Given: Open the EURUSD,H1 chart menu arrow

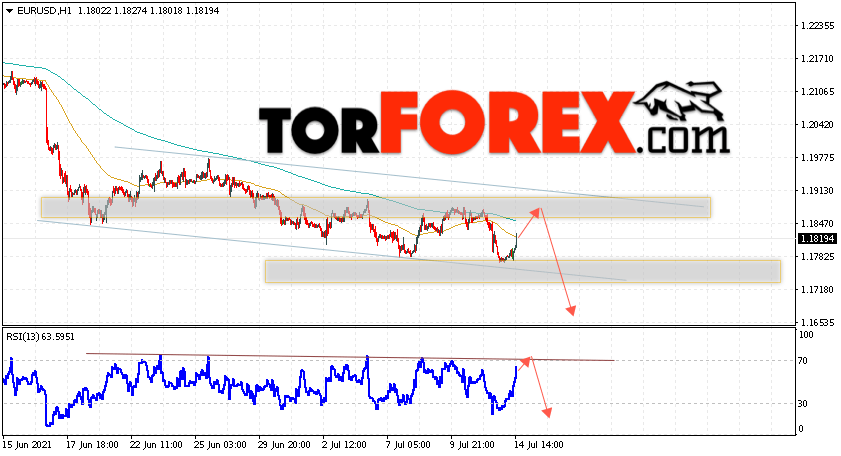Looking at the screenshot, I should coord(9,11).
